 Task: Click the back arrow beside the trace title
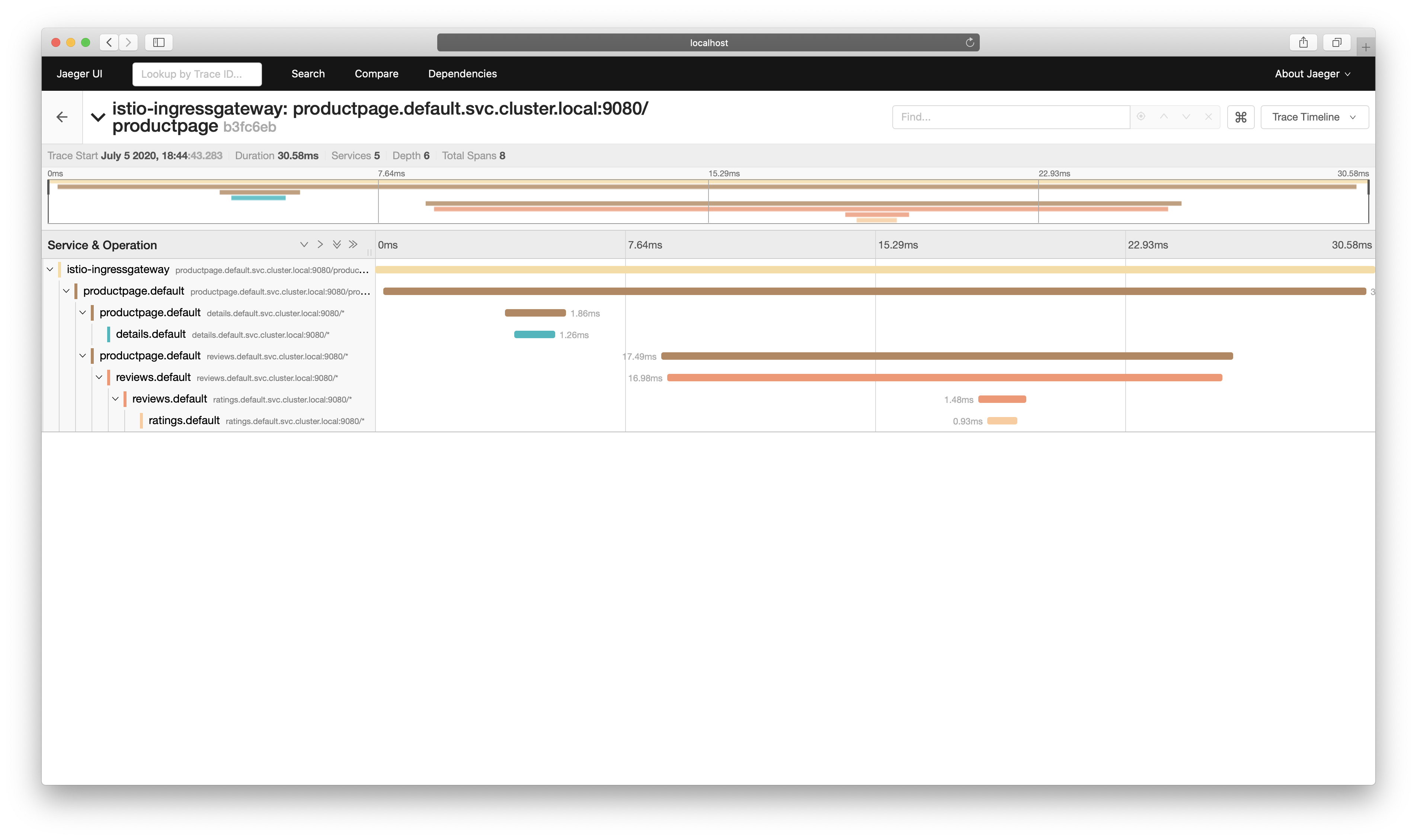tap(62, 116)
